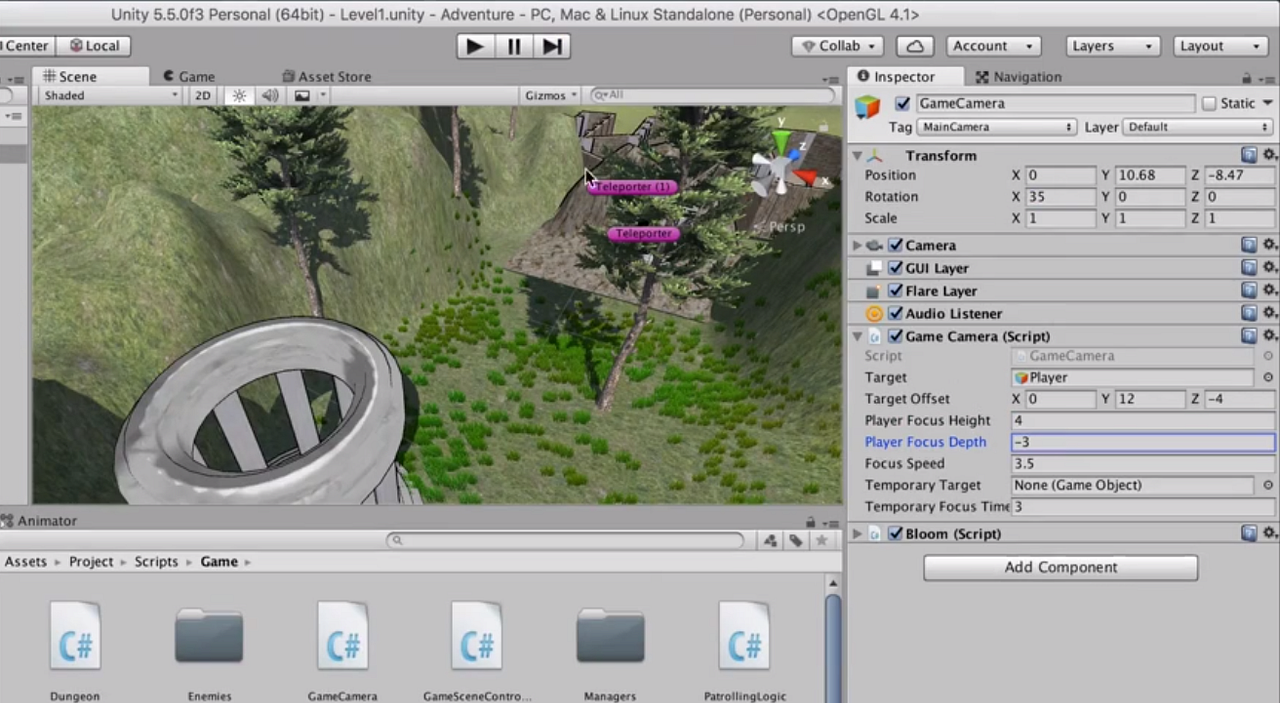This screenshot has height=703, width=1280.
Task: Uncheck the GUI Layer component
Action: click(895, 268)
